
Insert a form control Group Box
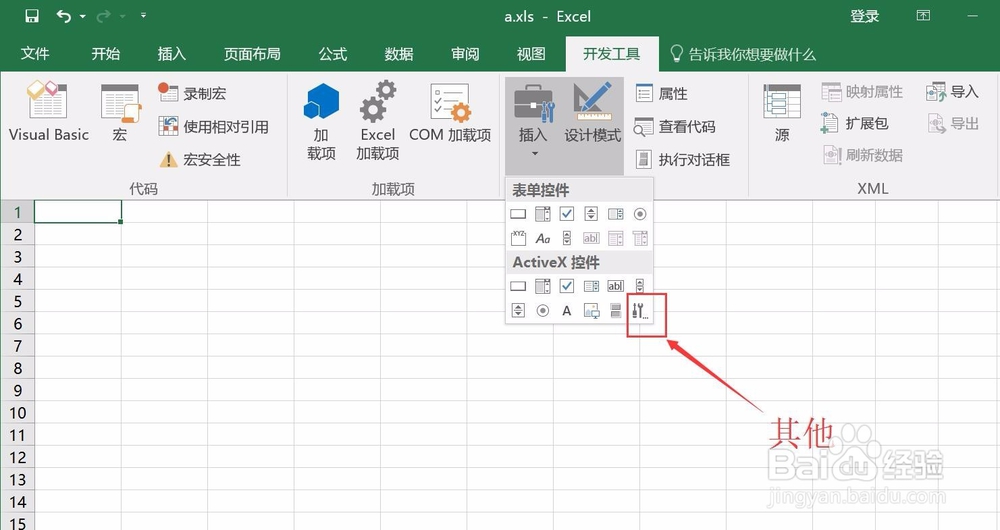click(x=518, y=238)
